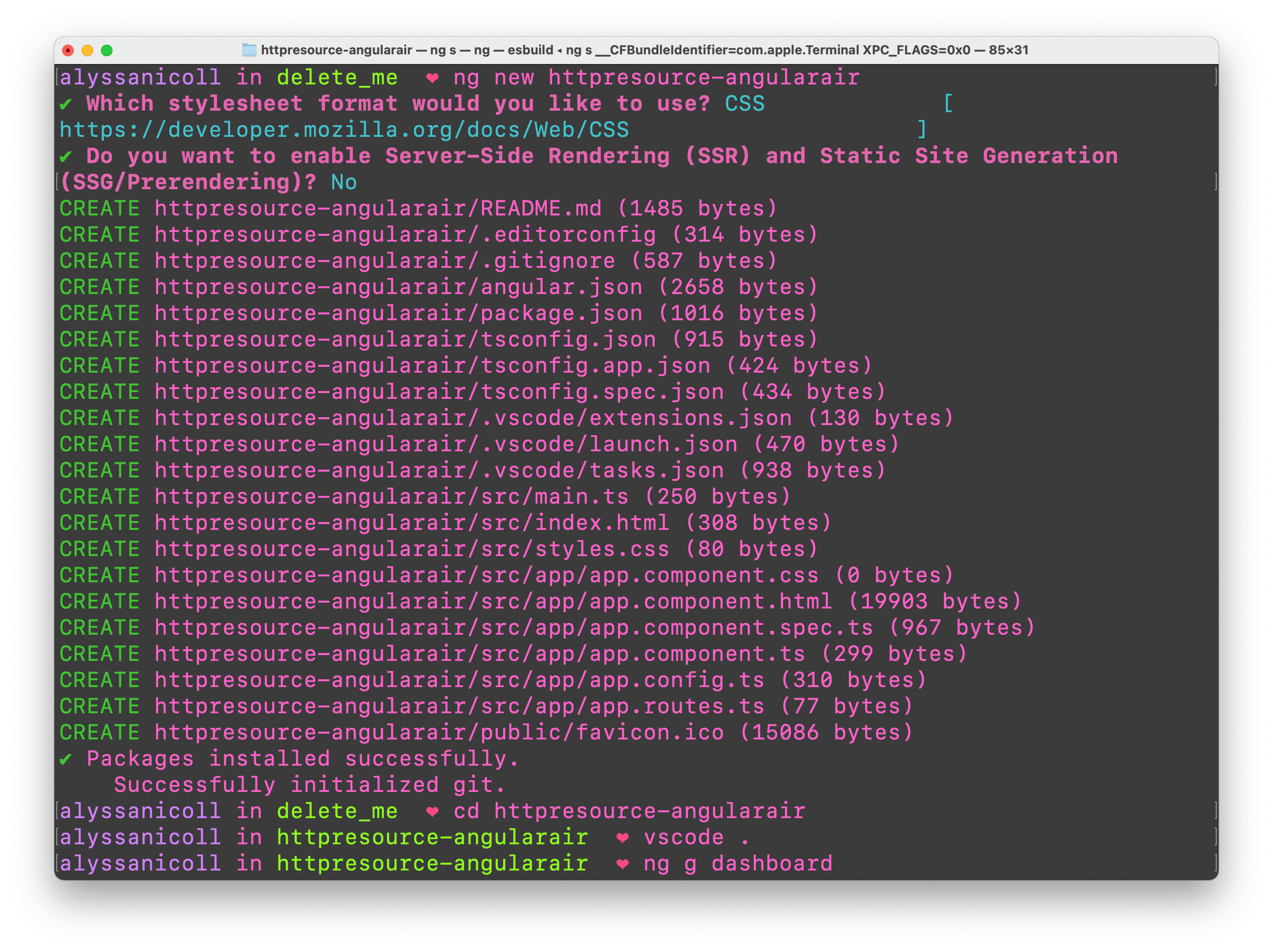1273x952 pixels.
Task: Click the 'ng g dashboard' command
Action: click(738, 863)
